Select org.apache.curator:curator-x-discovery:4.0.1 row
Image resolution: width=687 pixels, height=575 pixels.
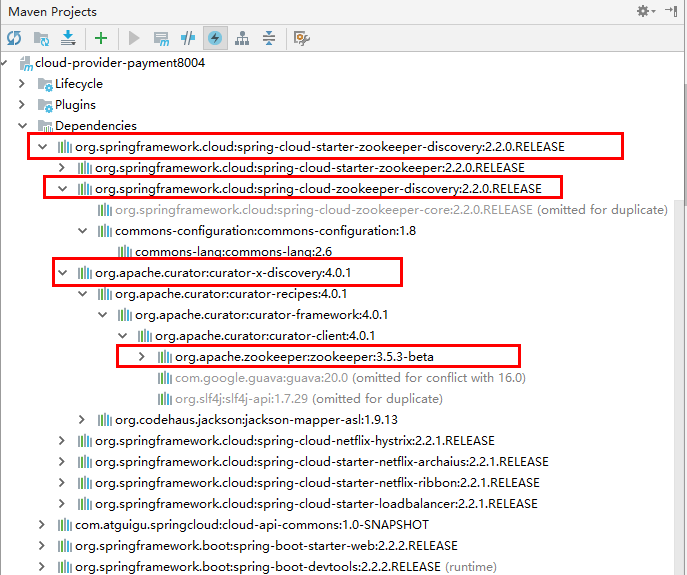[223, 273]
